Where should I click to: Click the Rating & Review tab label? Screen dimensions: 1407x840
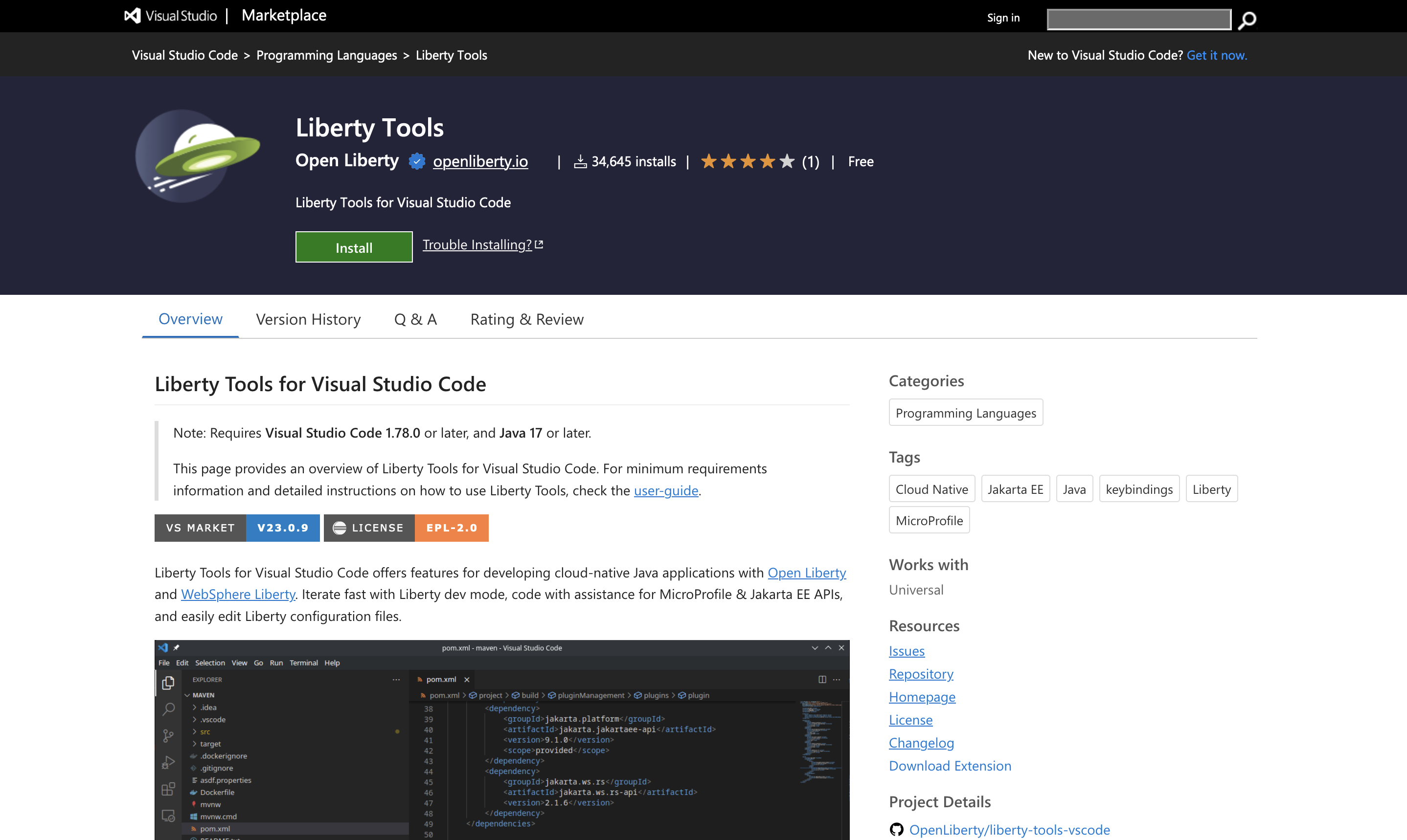(527, 318)
